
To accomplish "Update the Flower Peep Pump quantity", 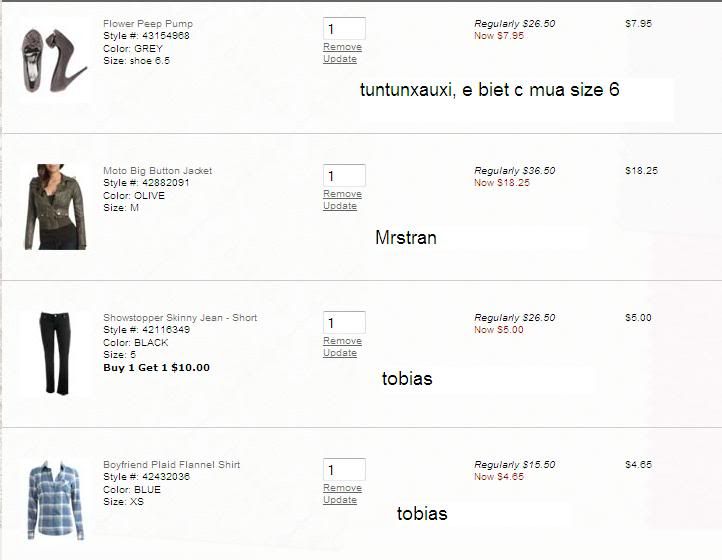I will [340, 59].
